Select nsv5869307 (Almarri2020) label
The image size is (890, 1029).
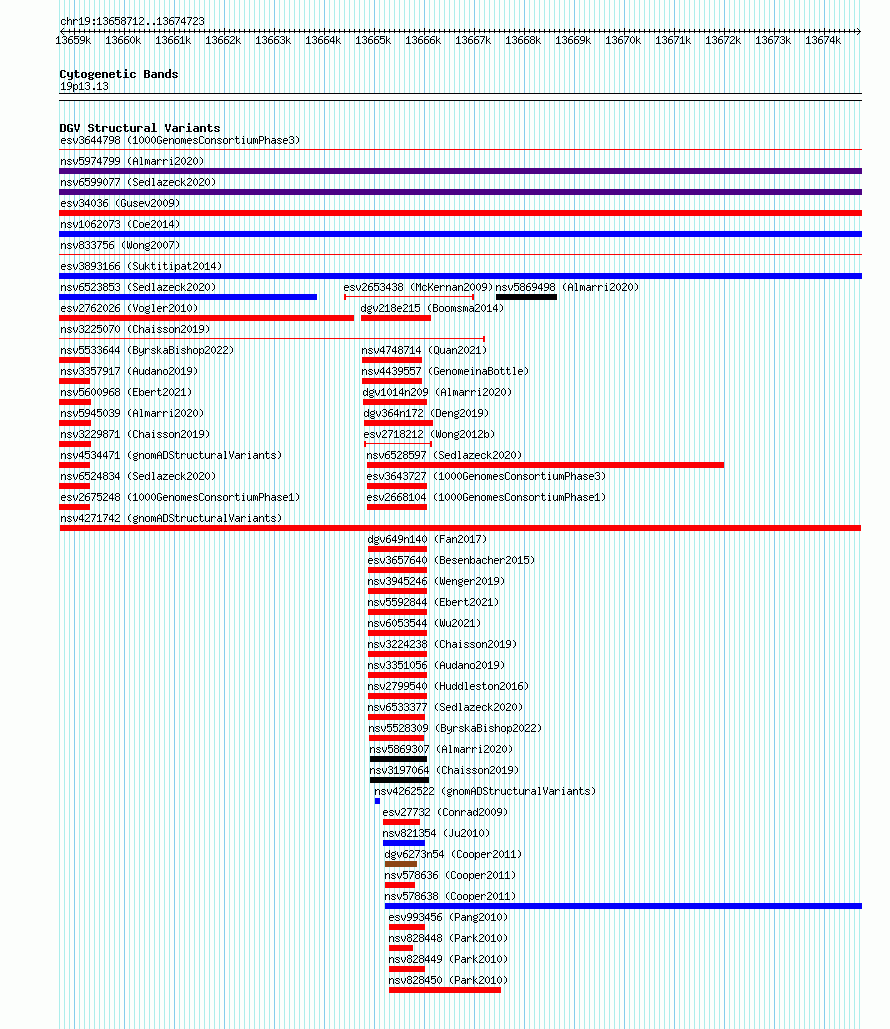441,749
